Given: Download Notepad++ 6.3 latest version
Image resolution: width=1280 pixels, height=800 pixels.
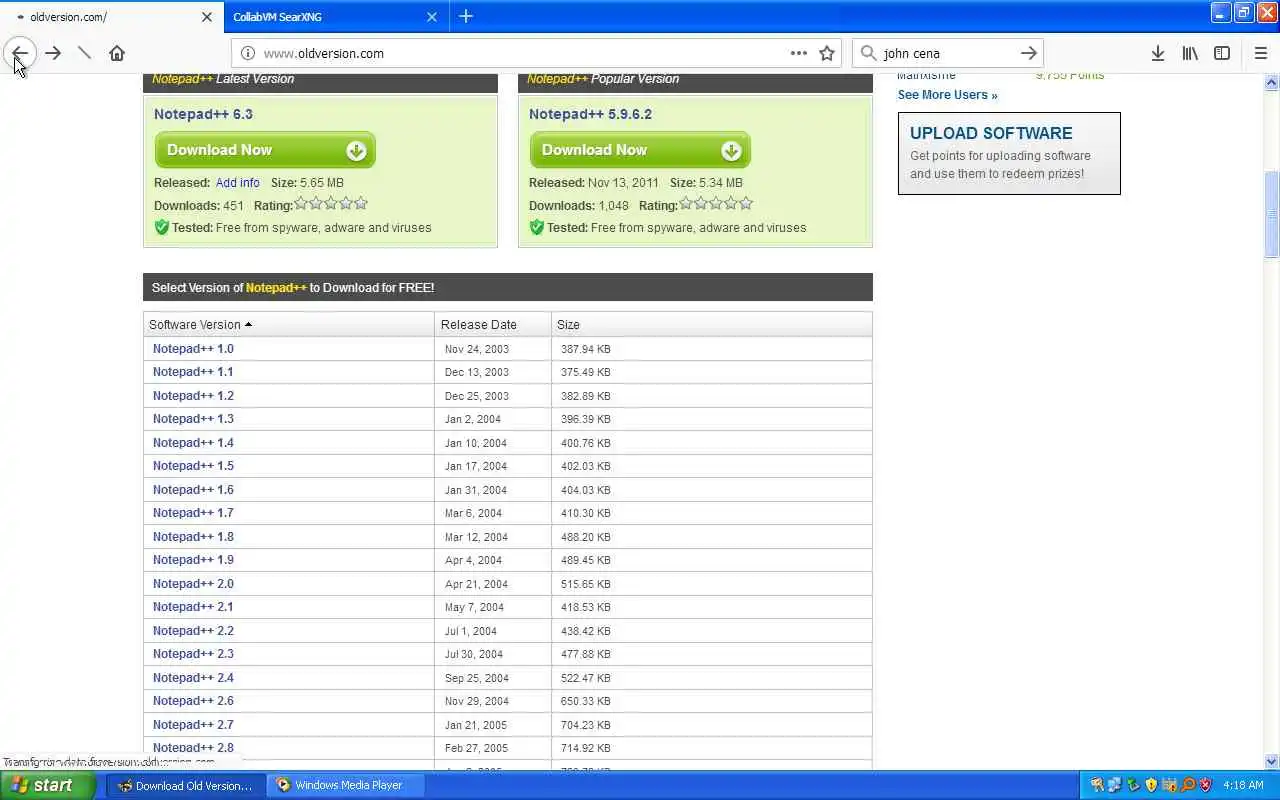Looking at the screenshot, I should 265,150.
